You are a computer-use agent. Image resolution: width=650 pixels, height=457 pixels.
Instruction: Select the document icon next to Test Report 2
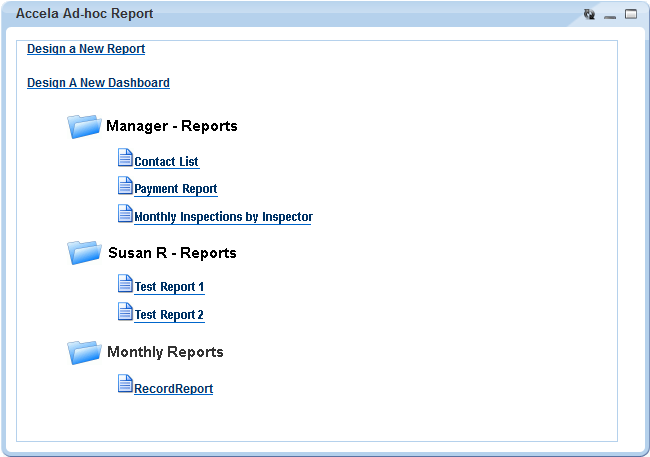(125, 312)
